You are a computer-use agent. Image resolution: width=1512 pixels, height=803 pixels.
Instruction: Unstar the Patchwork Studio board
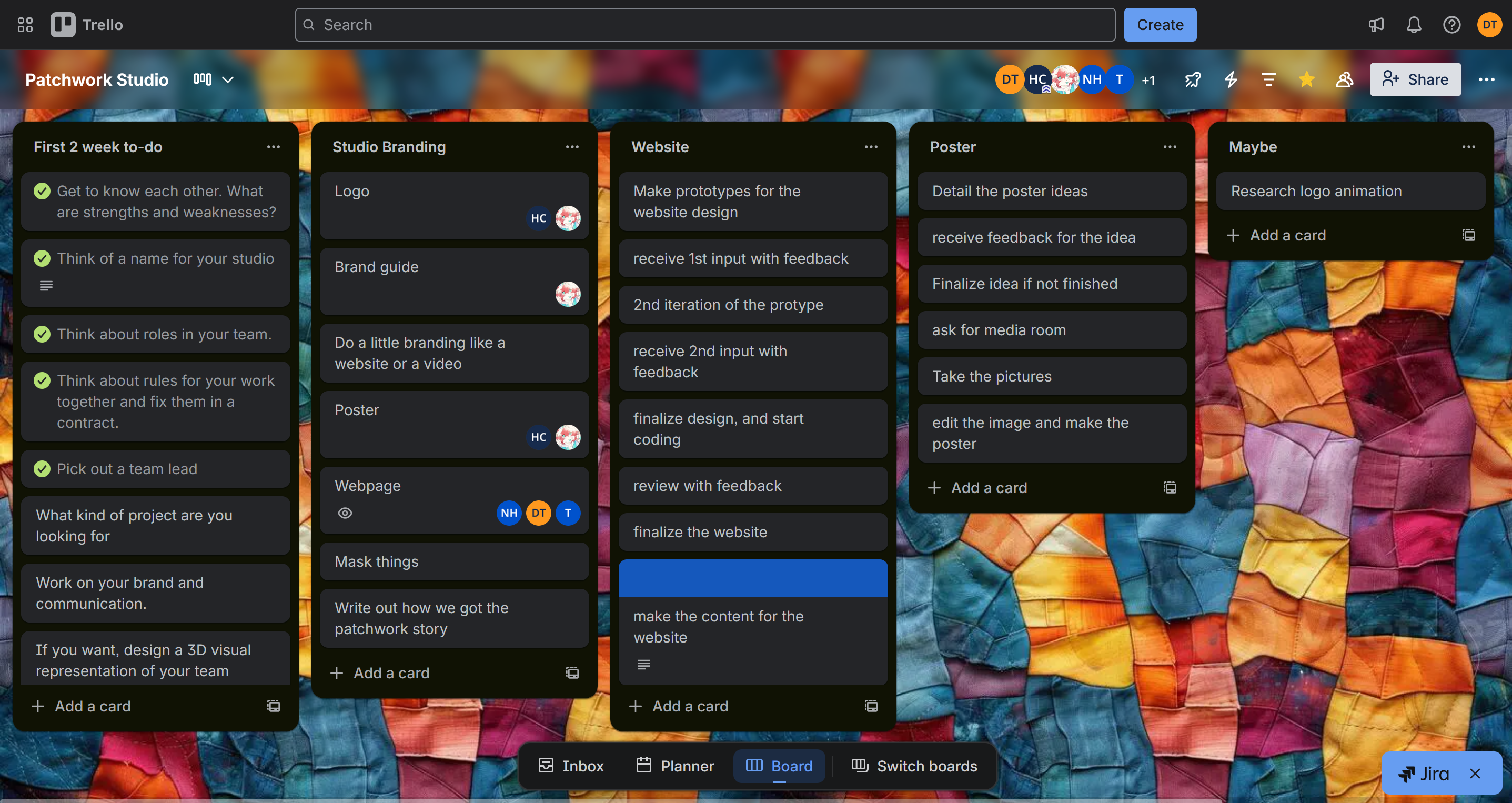[1307, 79]
